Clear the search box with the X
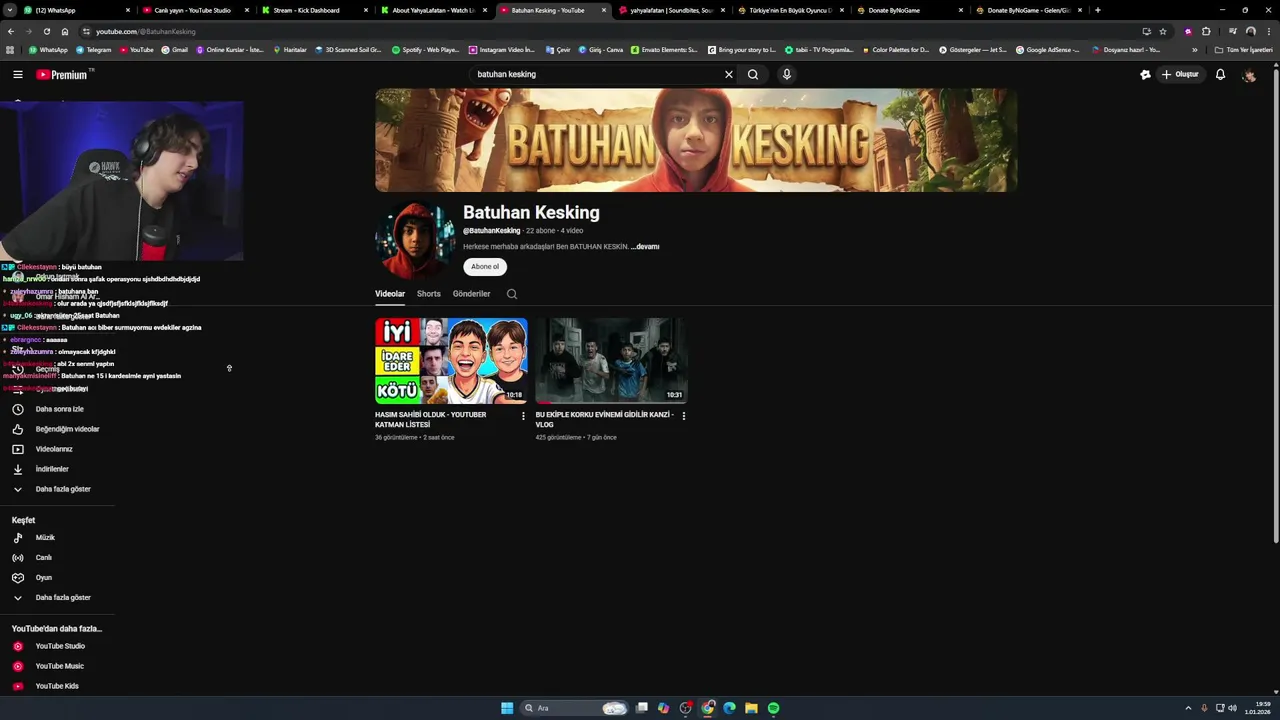This screenshot has width=1280, height=720. (729, 74)
